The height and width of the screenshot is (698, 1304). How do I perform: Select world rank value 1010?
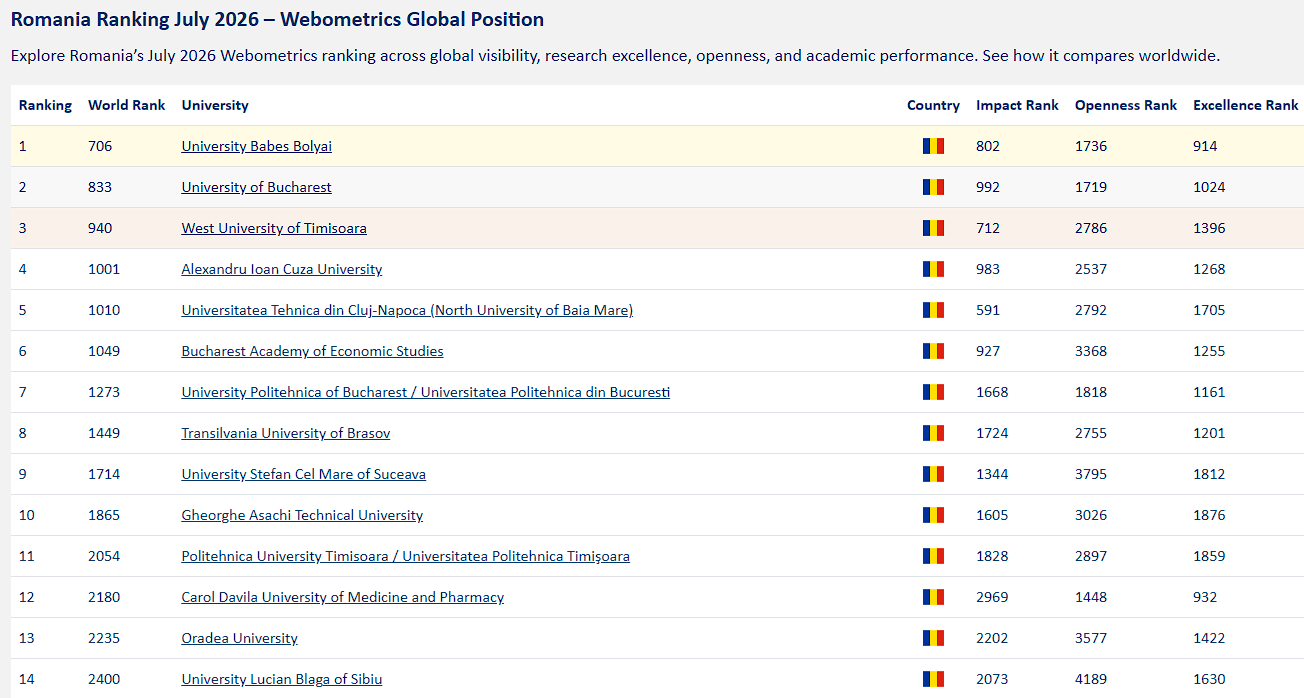click(104, 310)
